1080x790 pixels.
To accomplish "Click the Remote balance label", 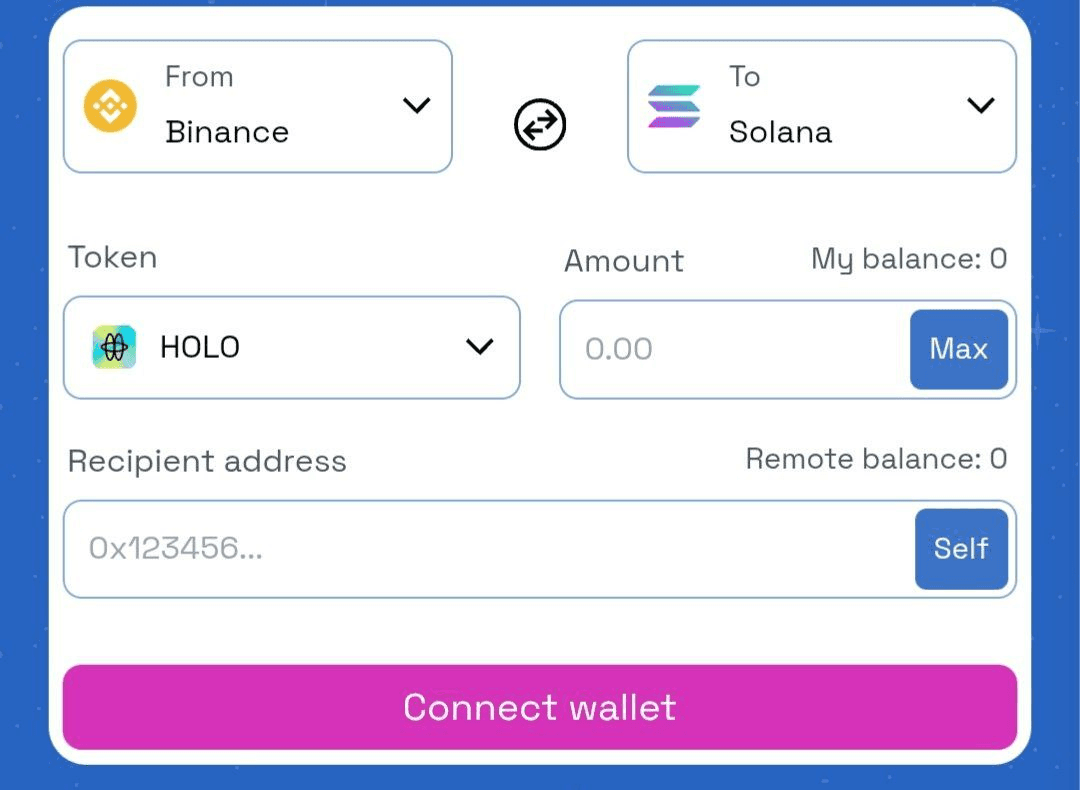I will point(877,459).
